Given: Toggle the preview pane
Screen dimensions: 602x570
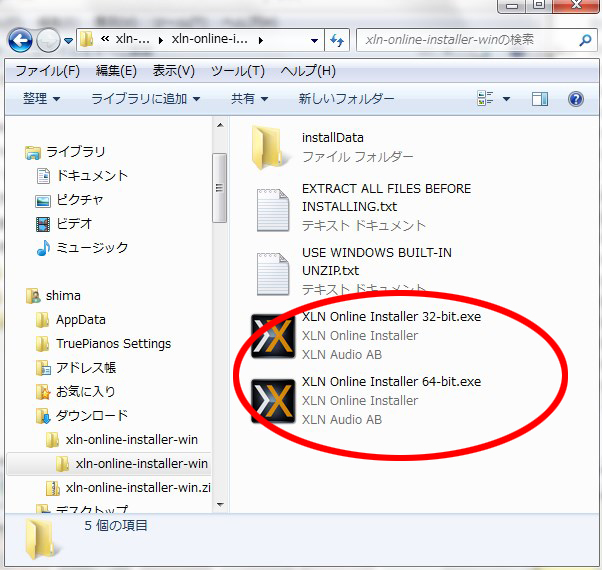Looking at the screenshot, I should point(540,99).
